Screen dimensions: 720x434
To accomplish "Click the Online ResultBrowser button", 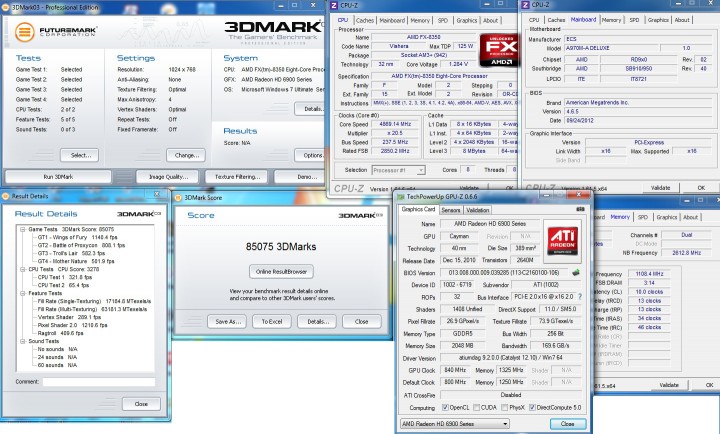I will point(281,271).
